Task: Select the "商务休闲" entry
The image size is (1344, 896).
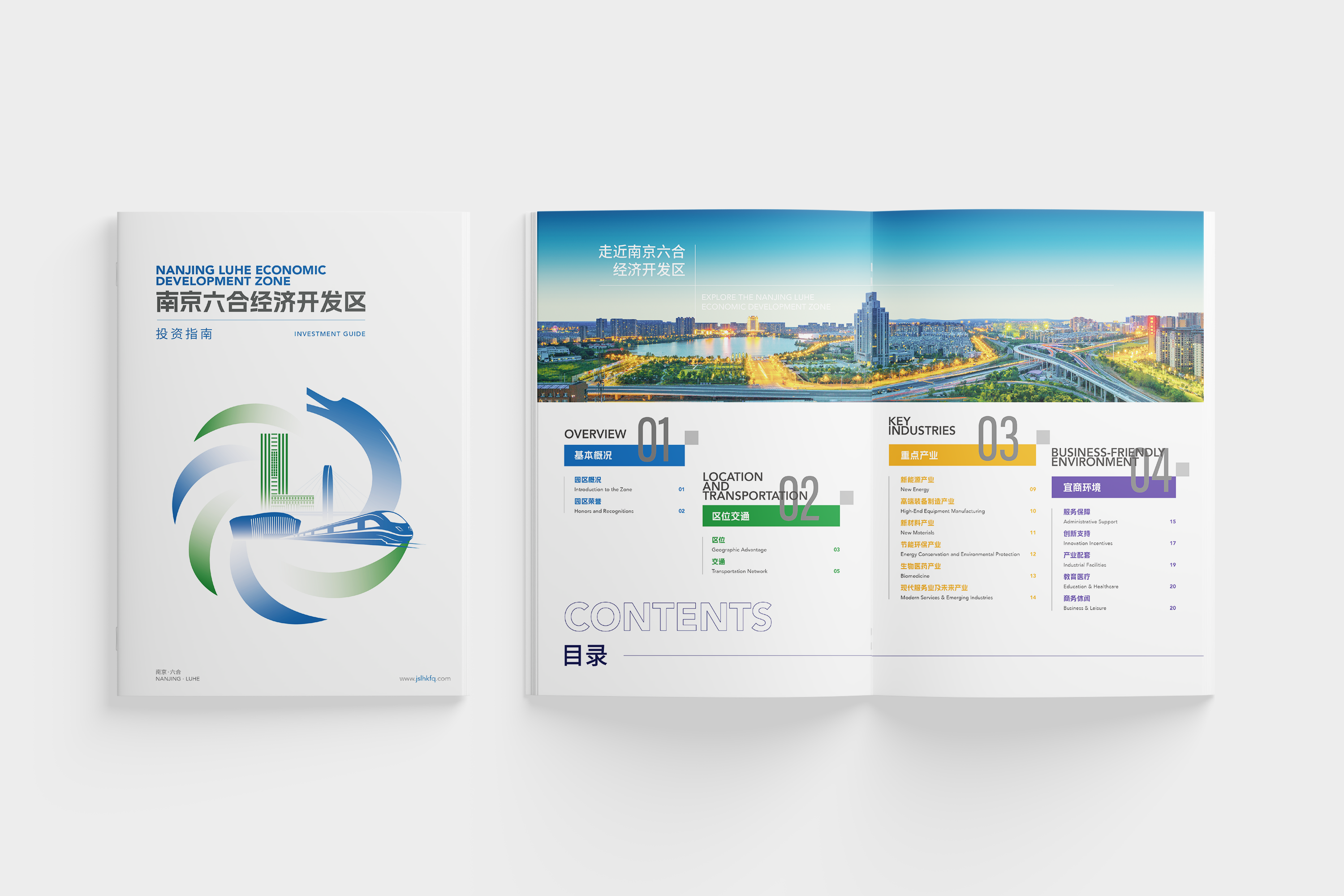Action: 1077,599
